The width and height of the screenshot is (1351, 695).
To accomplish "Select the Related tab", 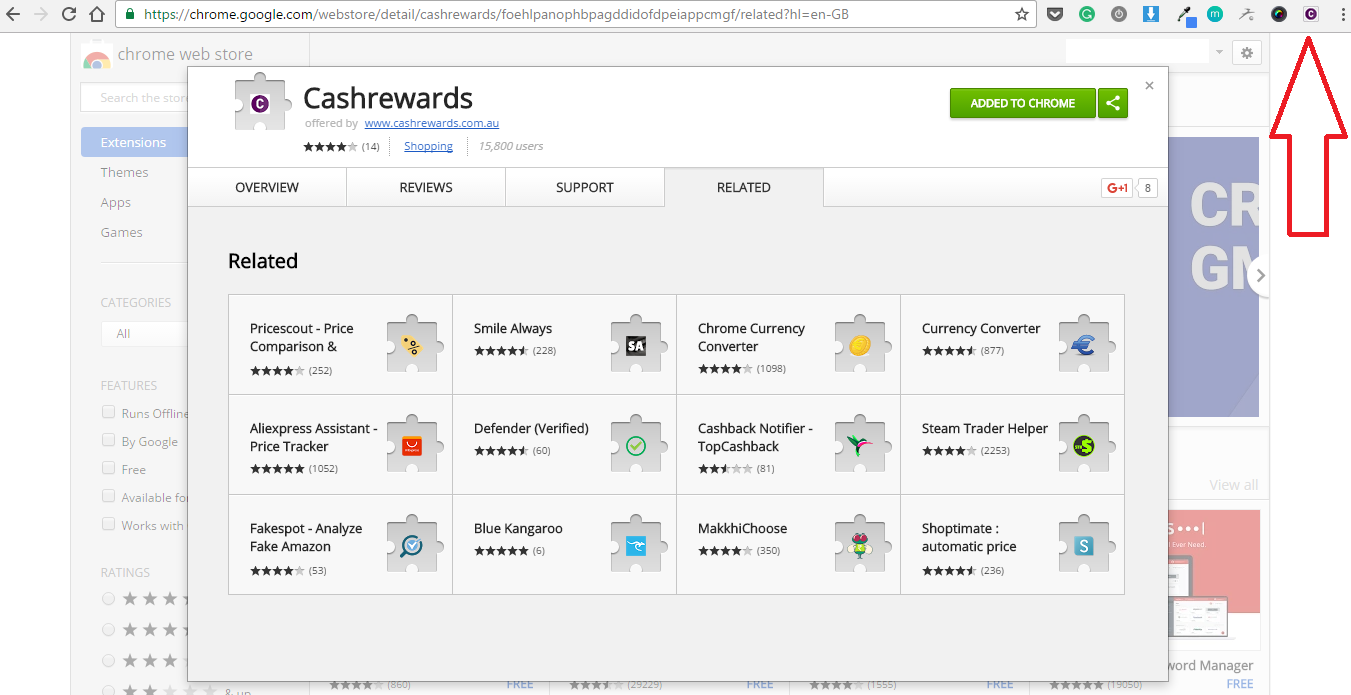I will 744,187.
